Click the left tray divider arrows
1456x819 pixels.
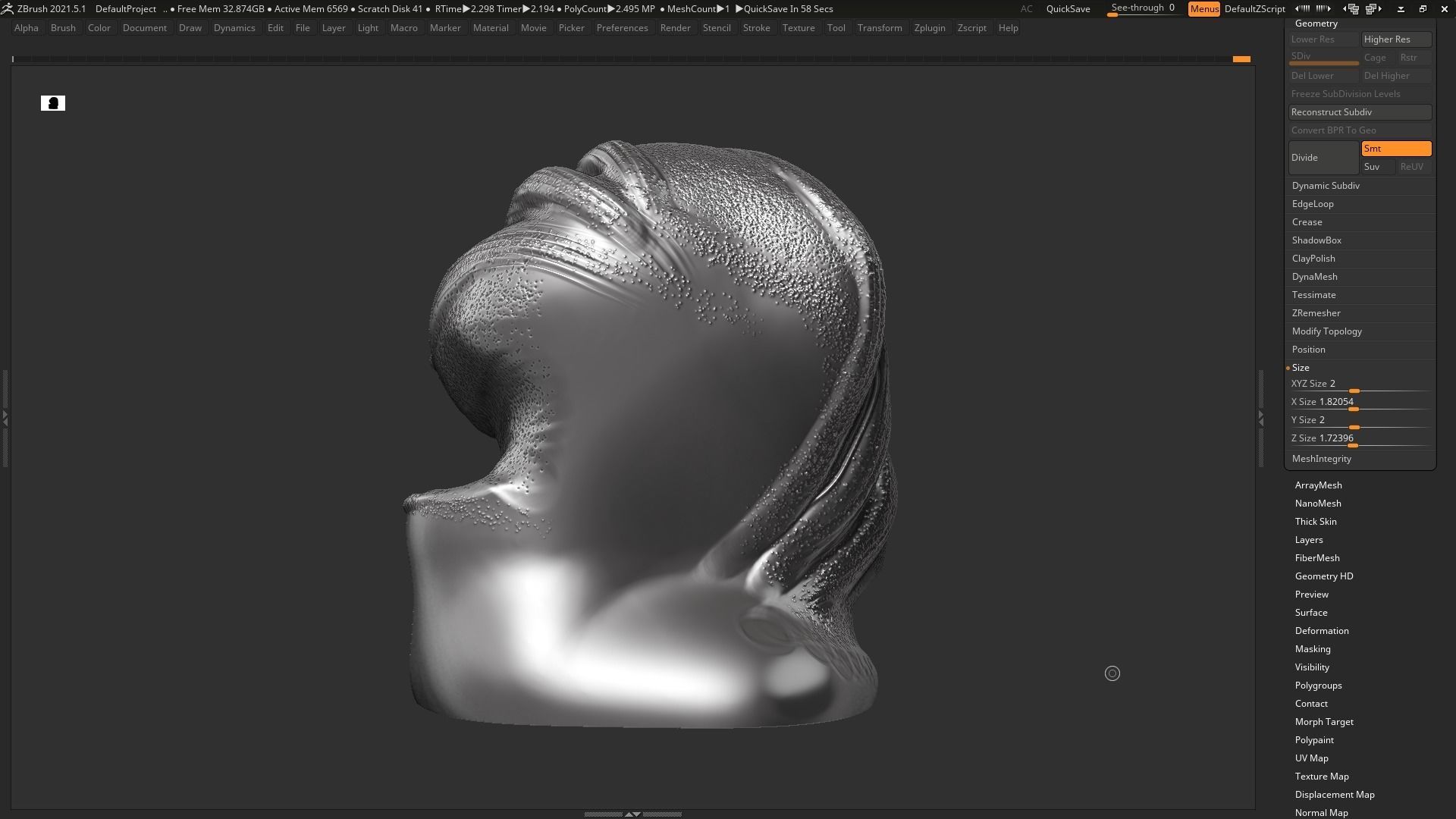[5, 417]
